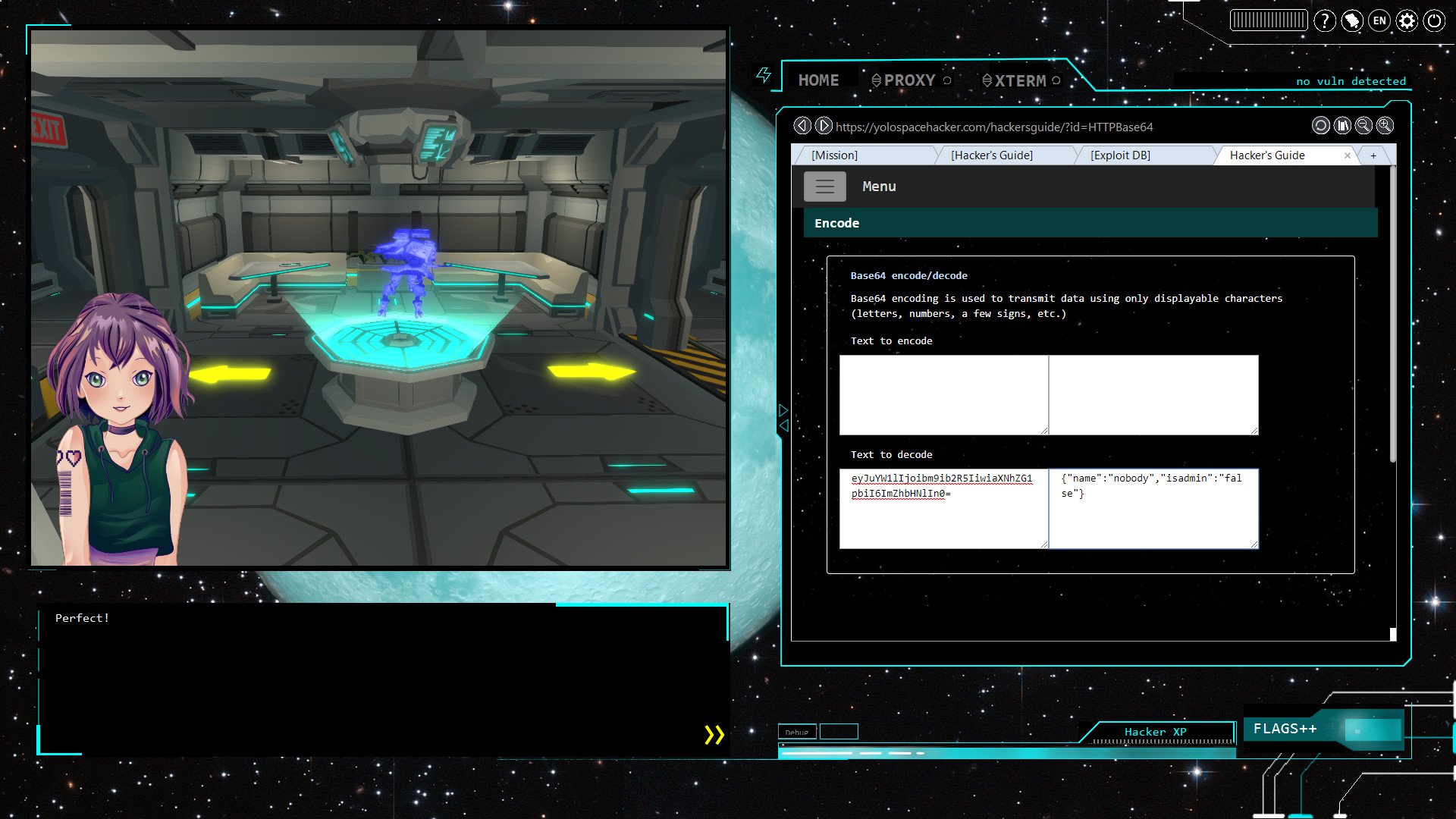
Task: Click the browser back navigation arrow
Action: (x=802, y=125)
